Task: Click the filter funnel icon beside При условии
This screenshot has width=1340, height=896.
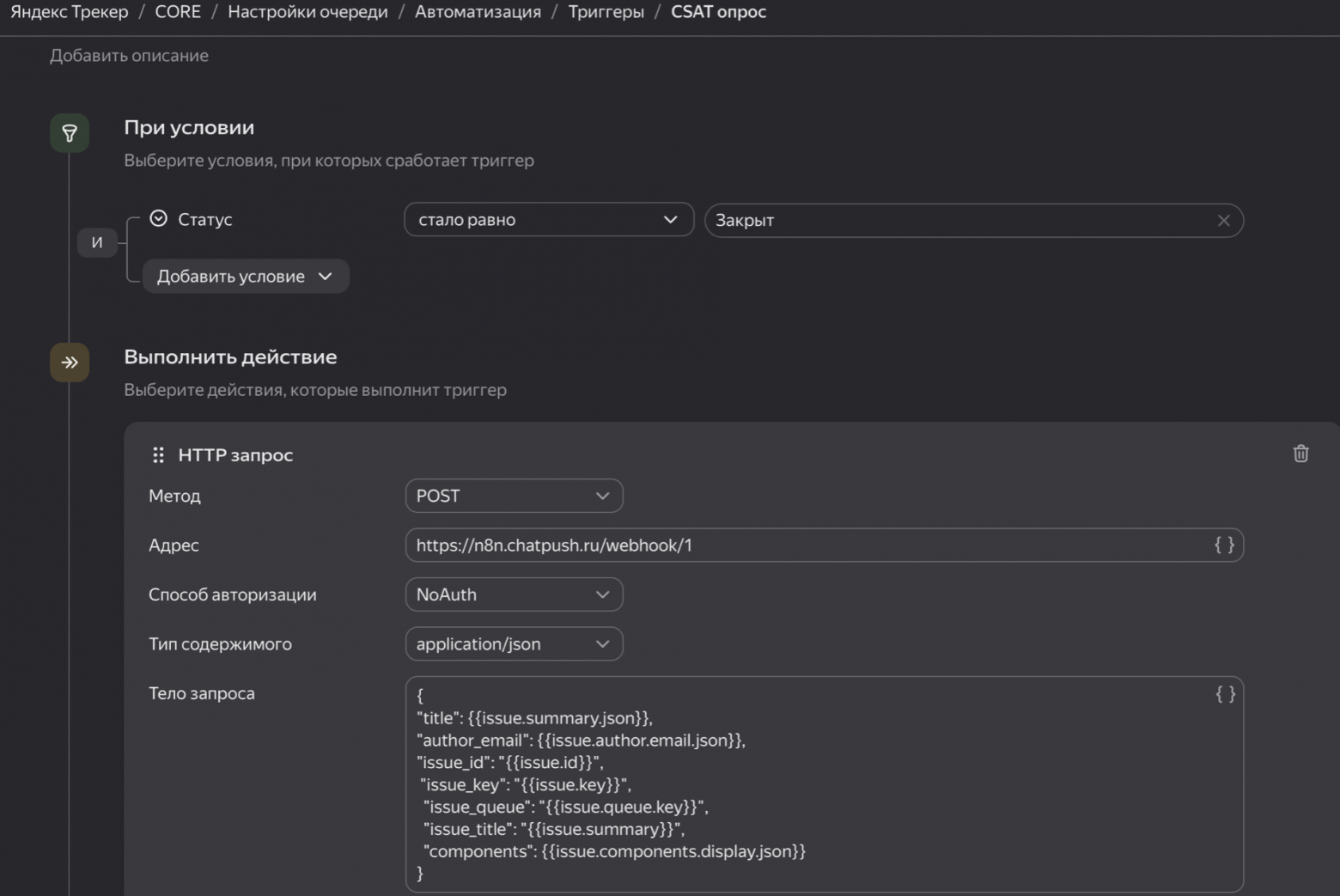Action: click(70, 133)
